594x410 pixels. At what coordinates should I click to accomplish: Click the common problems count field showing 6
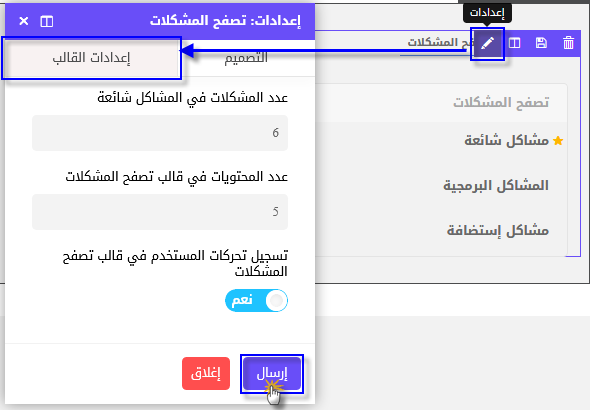(160, 133)
